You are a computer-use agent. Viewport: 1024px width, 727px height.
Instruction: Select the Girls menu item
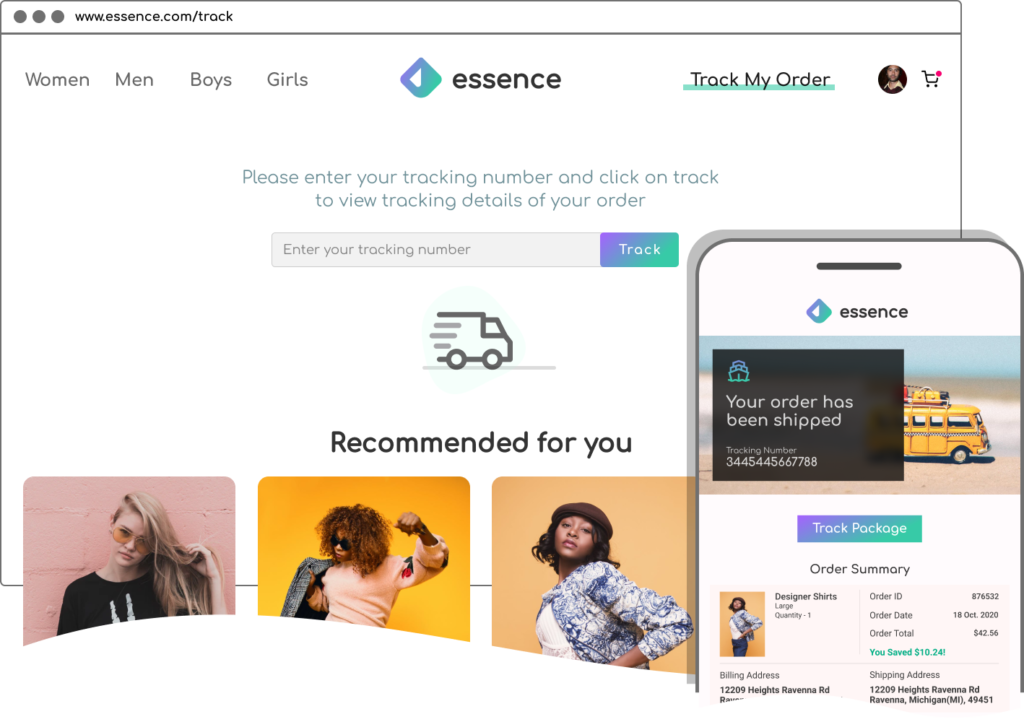coord(287,80)
